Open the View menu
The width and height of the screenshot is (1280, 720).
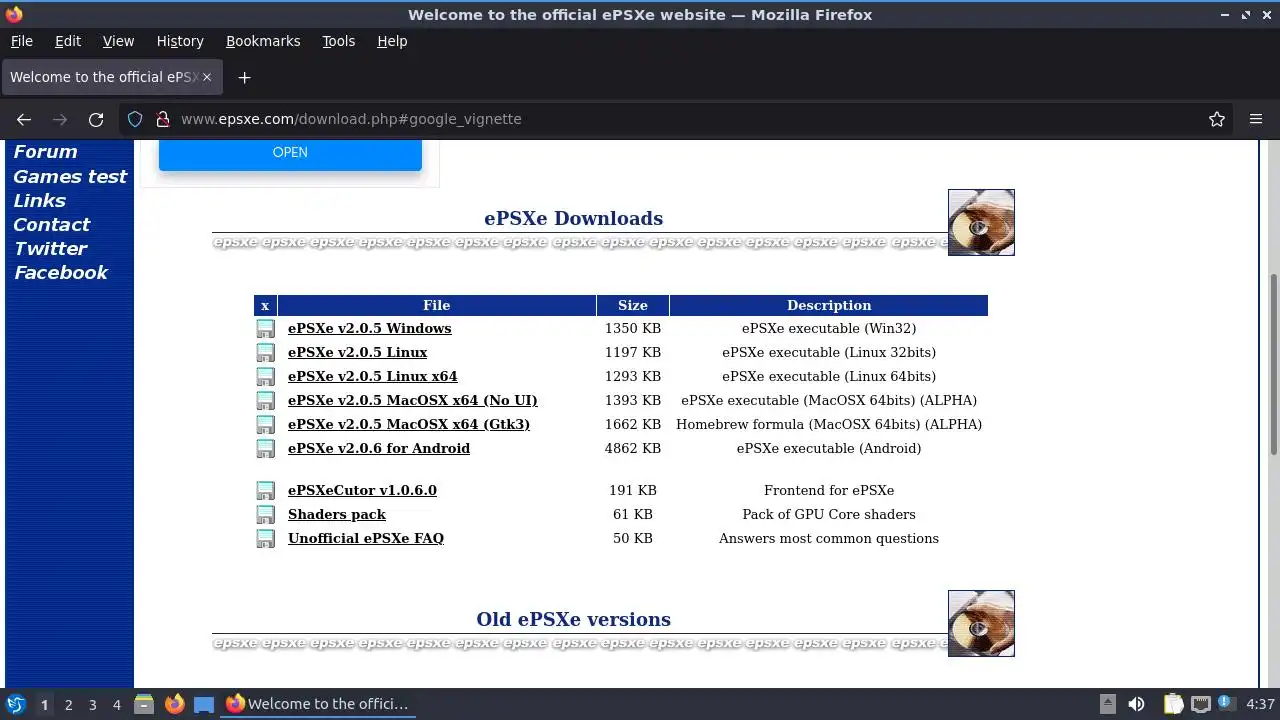tap(118, 41)
